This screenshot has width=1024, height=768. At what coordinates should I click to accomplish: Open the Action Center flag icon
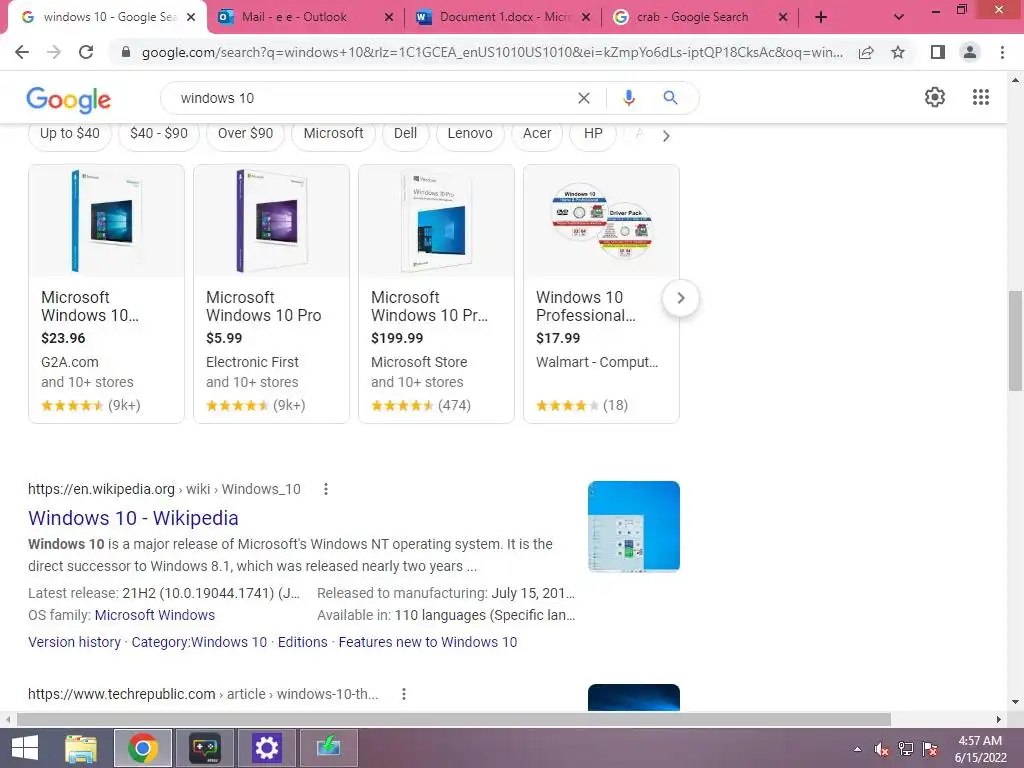pos(930,749)
